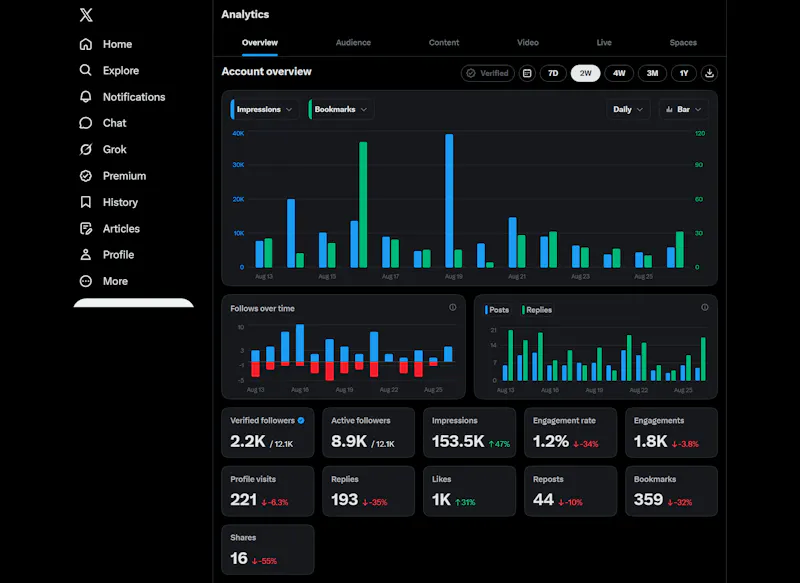This screenshot has height=583, width=800.
Task: Open the Daily granularity dropdown
Action: 628,110
